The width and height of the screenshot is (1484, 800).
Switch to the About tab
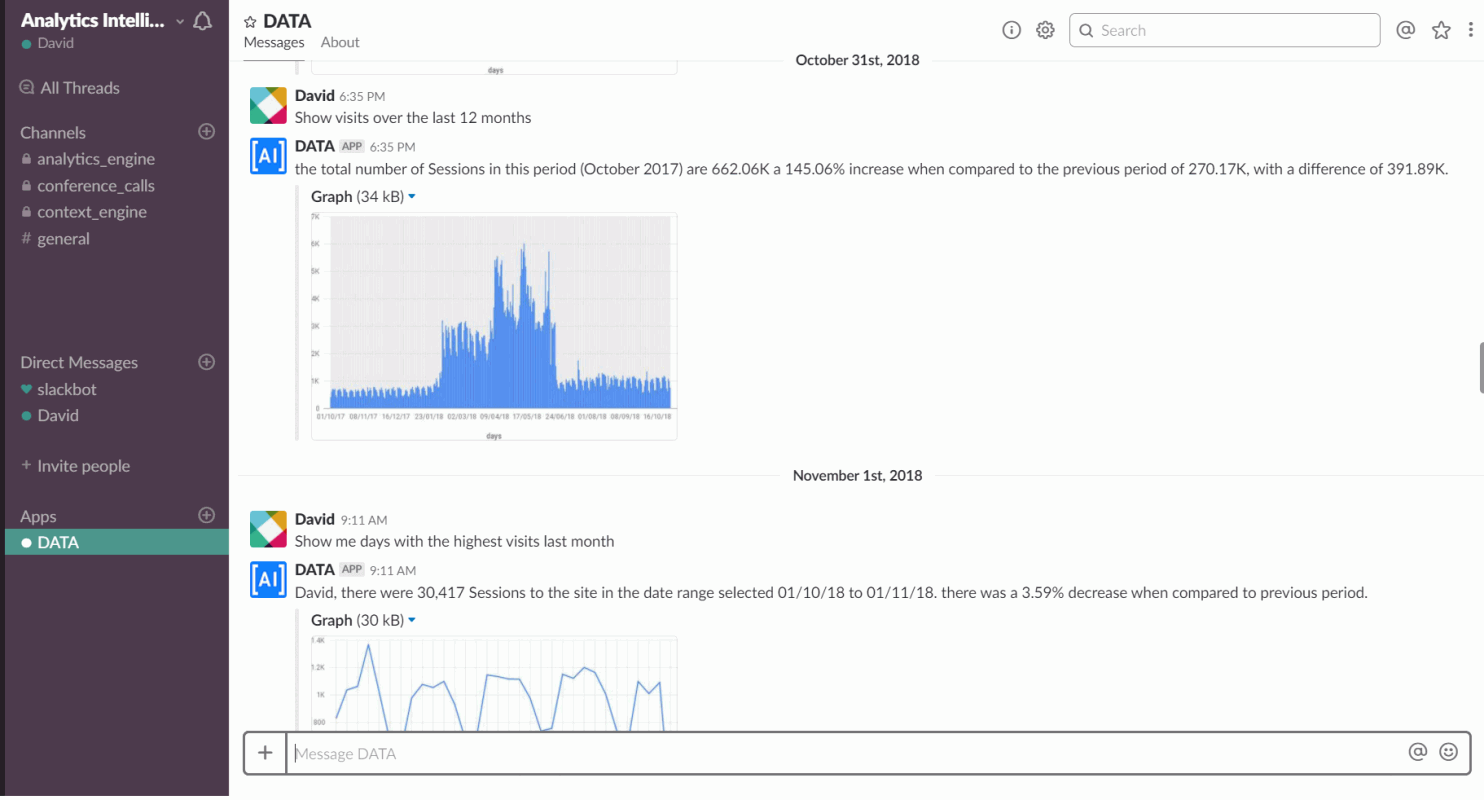[x=340, y=42]
